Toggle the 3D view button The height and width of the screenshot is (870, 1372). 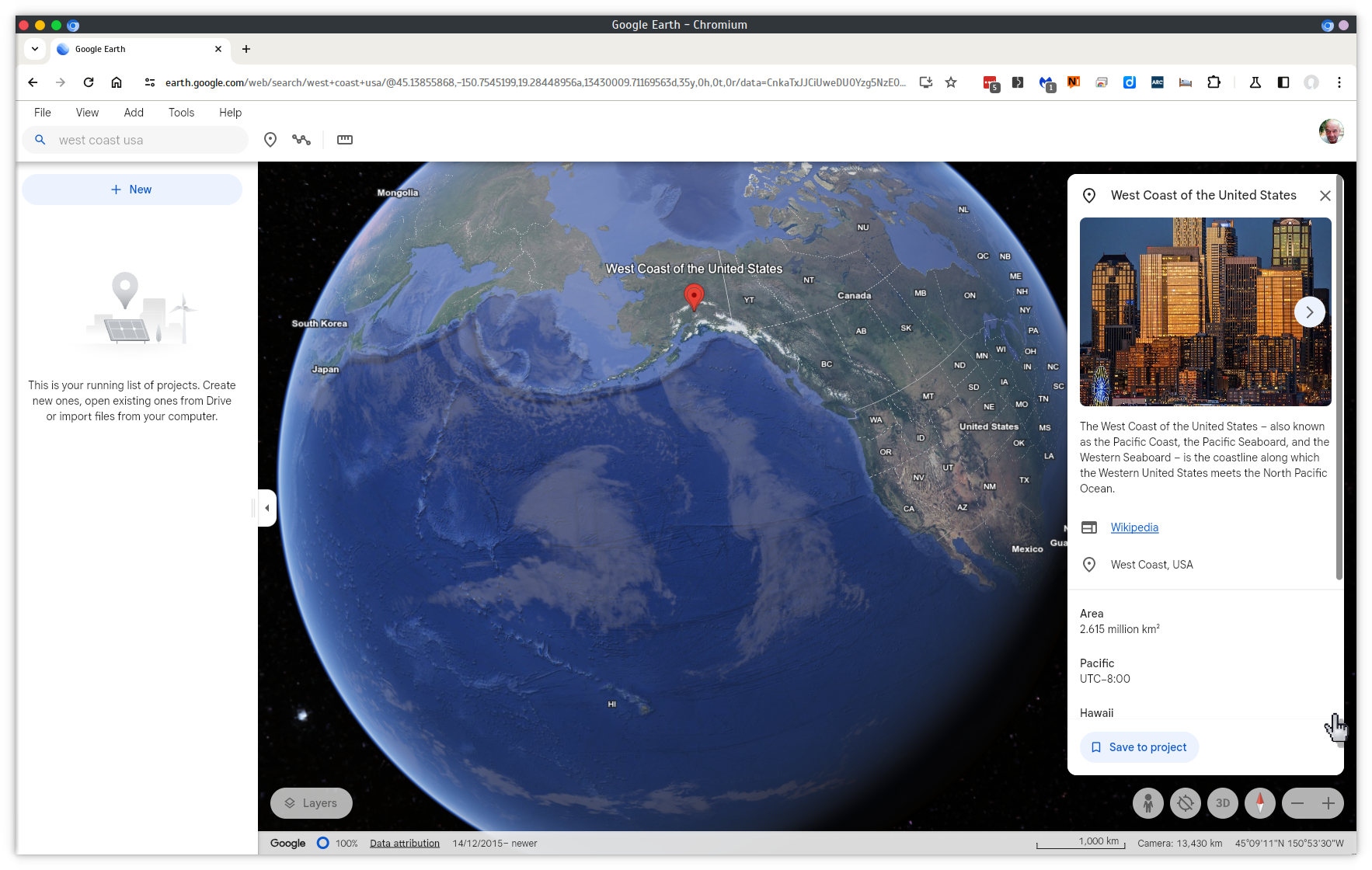coord(1223,803)
